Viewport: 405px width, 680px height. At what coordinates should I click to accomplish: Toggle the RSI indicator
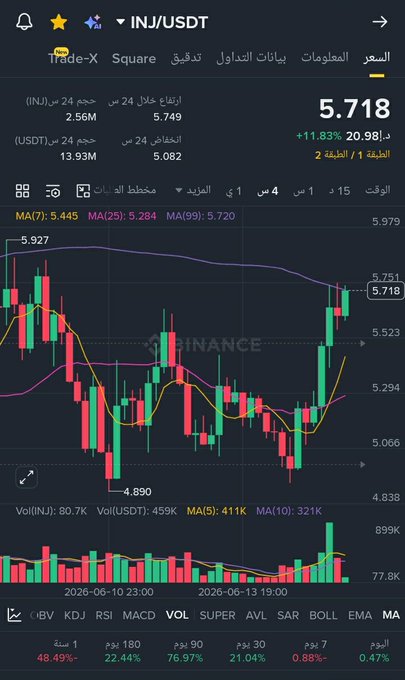104,615
